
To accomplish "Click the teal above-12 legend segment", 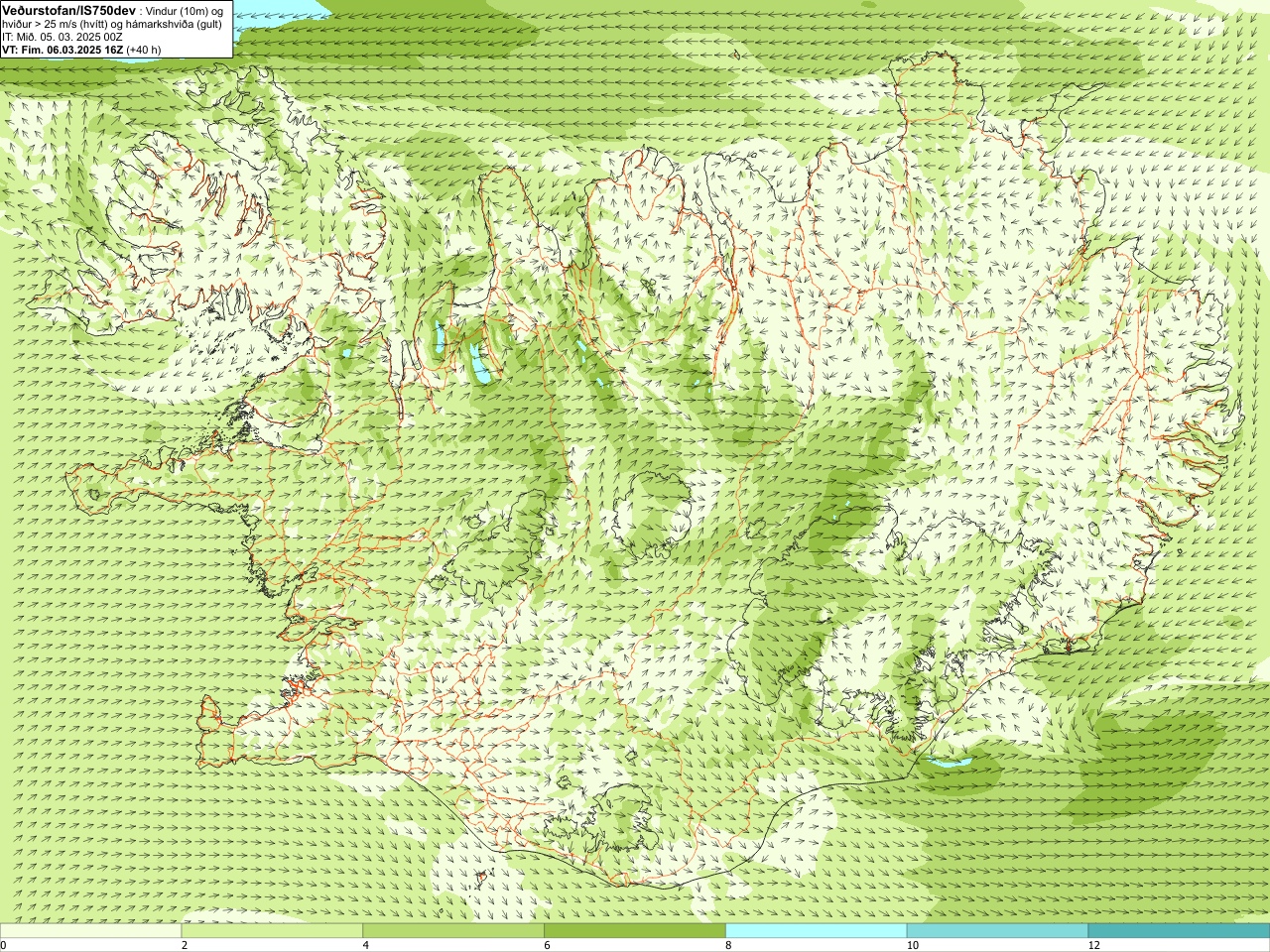I will click(x=1179, y=931).
